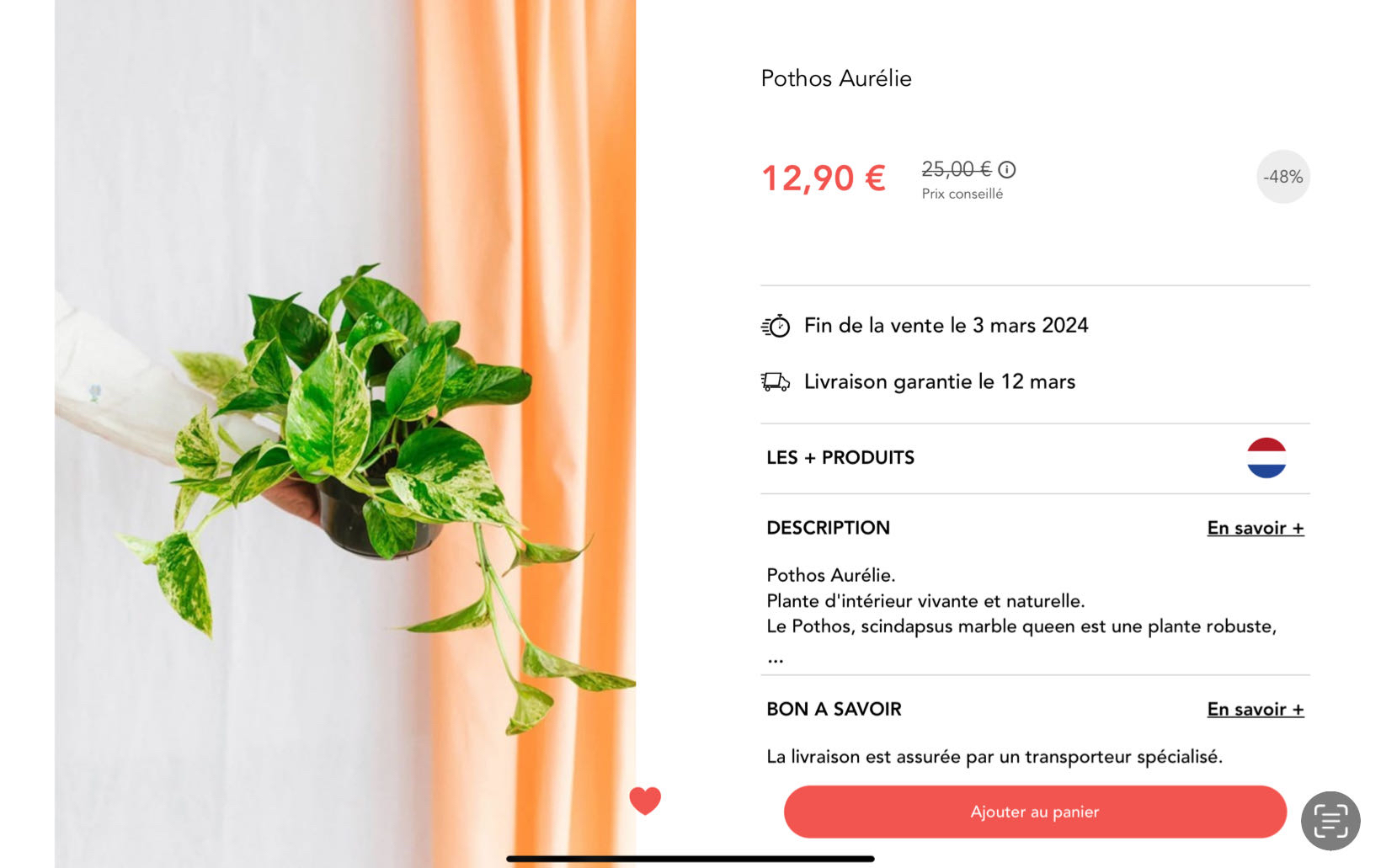1381x868 pixels.
Task: Click the -48% discount badge
Action: coord(1283,177)
